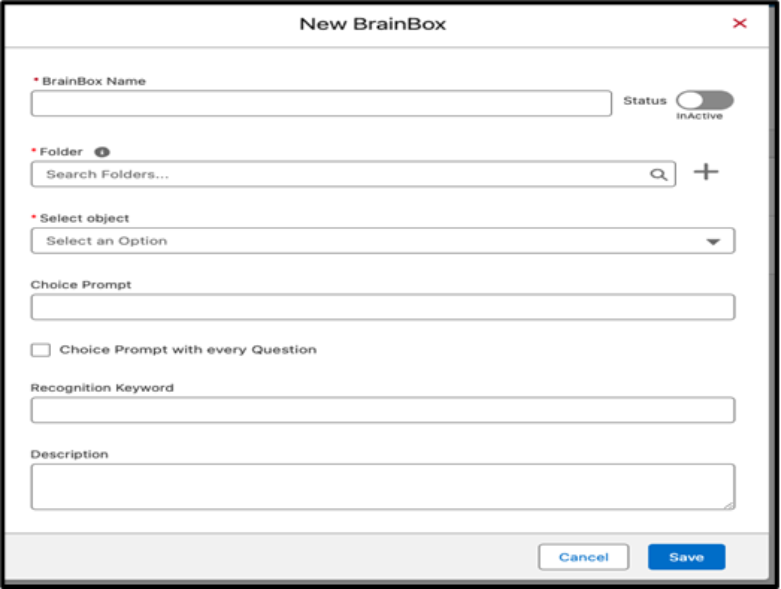The height and width of the screenshot is (589, 781).
Task: Enable Choice Prompt with every Question checkbox
Action: [x=40, y=350]
